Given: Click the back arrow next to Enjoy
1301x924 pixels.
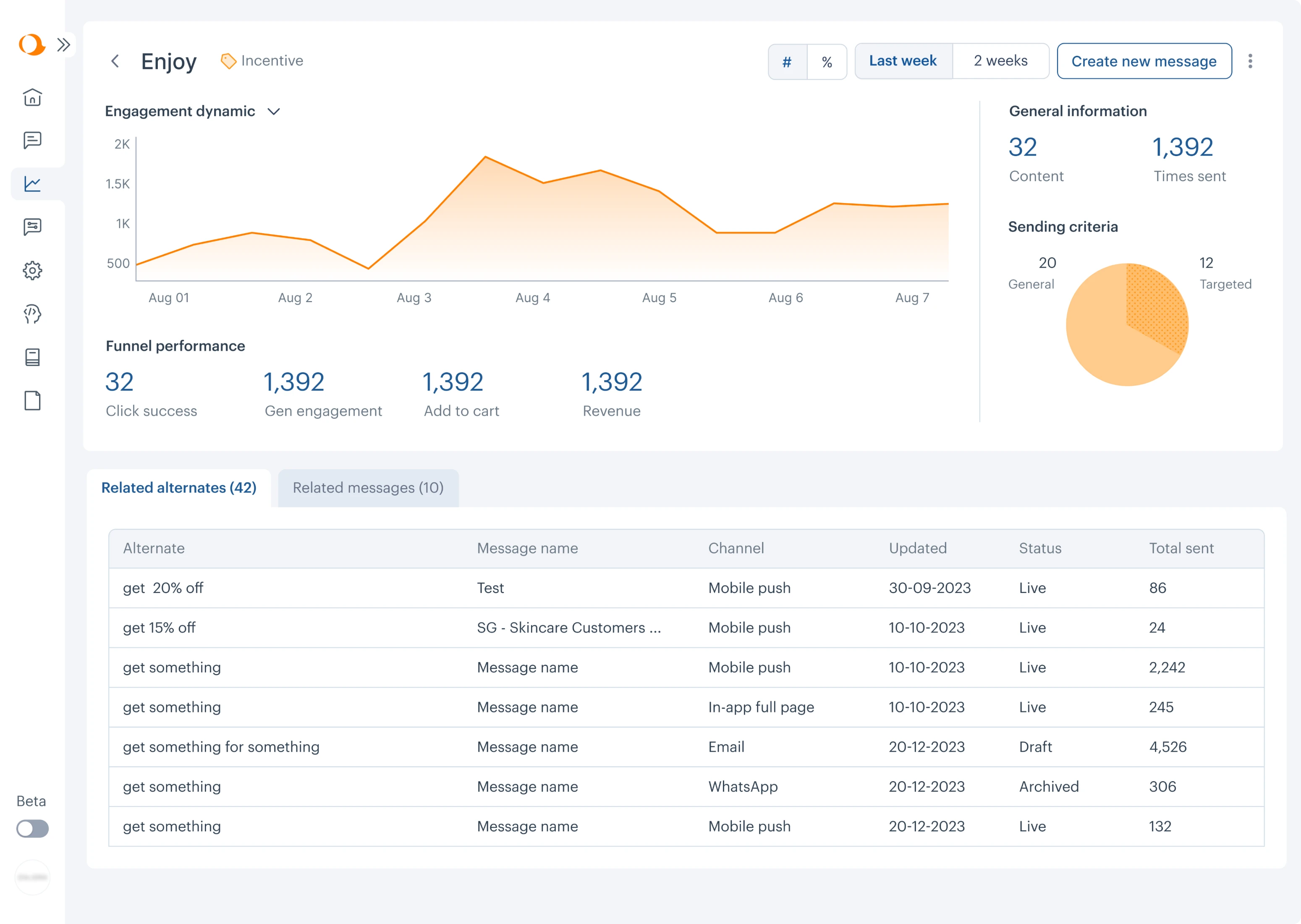Looking at the screenshot, I should (115, 61).
